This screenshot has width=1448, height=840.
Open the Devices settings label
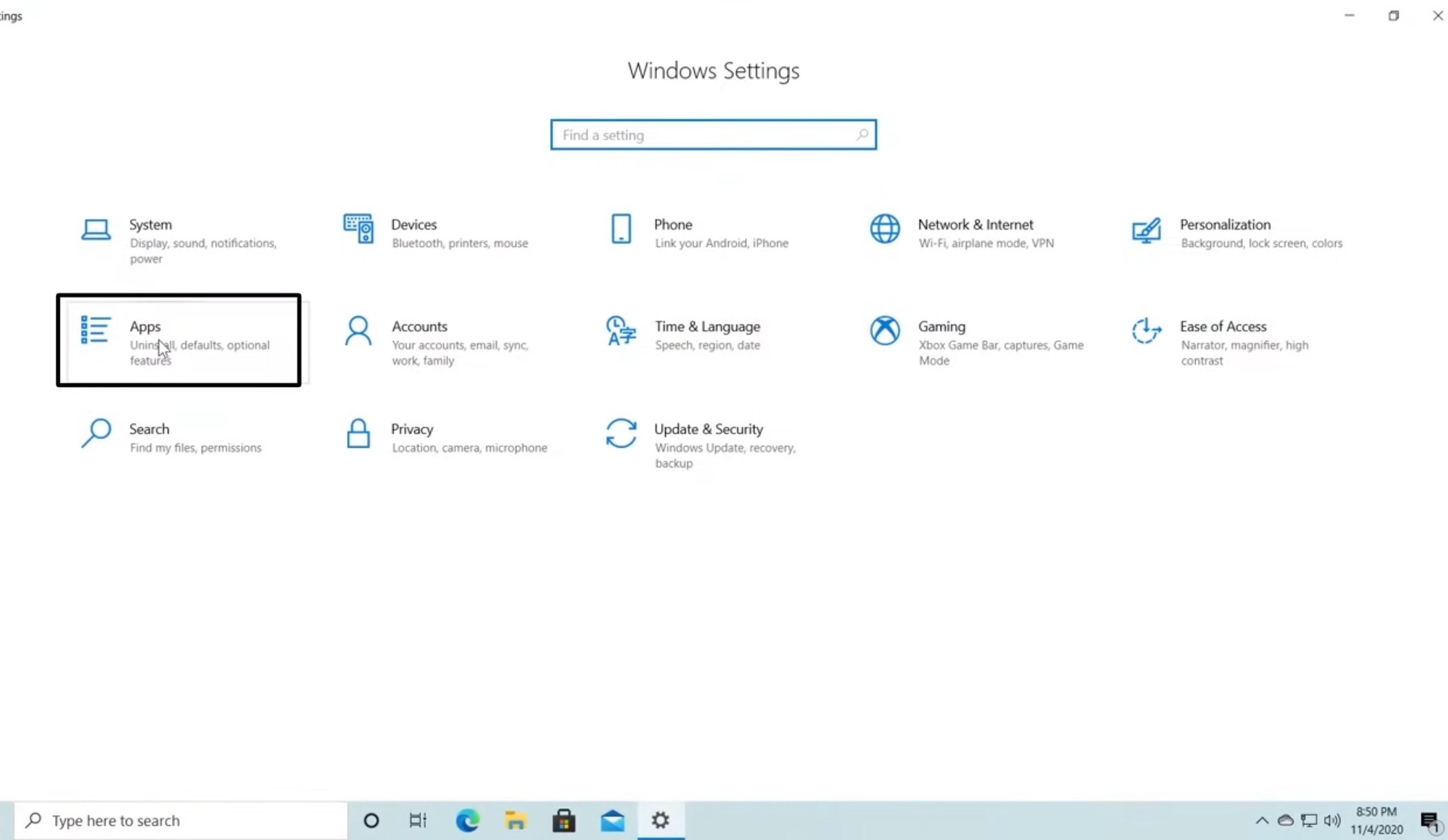click(413, 225)
